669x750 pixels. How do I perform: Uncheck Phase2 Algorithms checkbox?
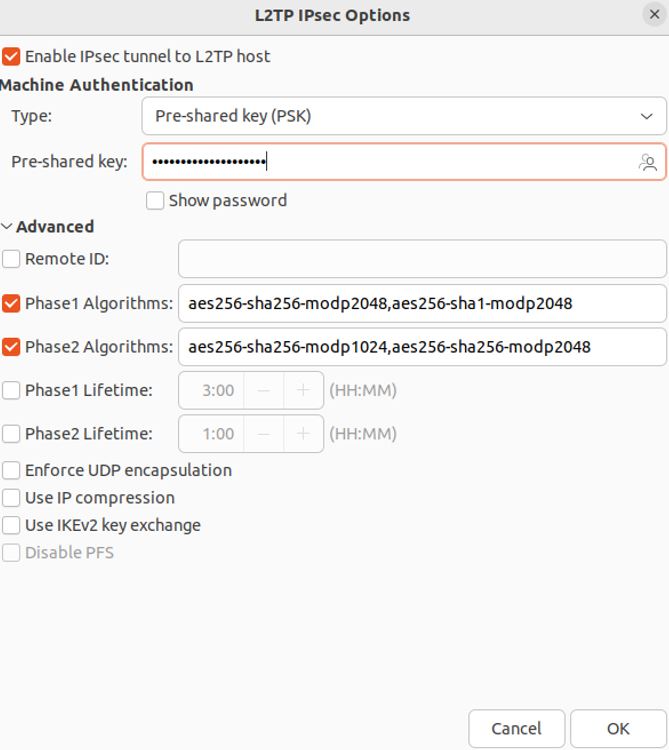12,347
